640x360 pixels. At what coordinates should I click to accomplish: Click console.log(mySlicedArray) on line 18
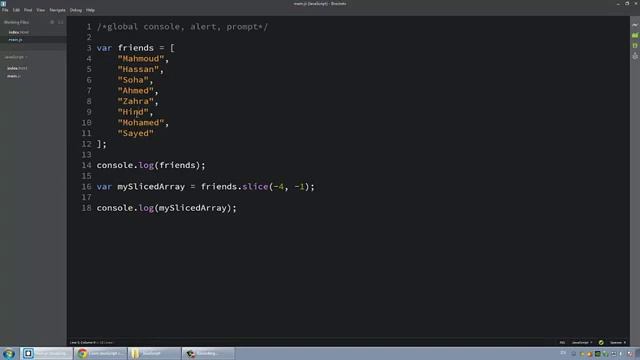pyautogui.click(x=167, y=208)
